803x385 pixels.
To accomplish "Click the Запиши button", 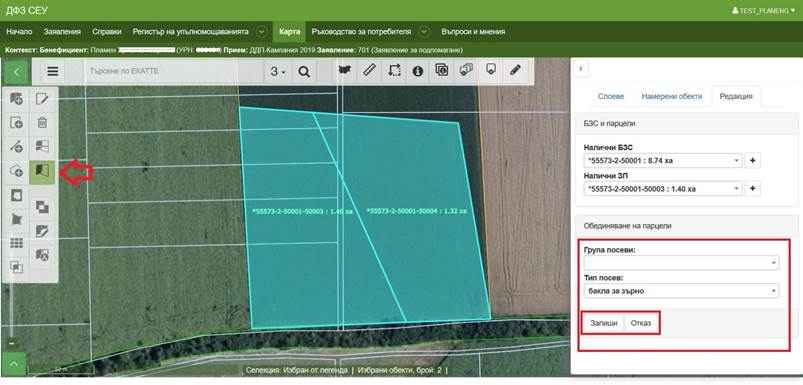I will point(603,323).
